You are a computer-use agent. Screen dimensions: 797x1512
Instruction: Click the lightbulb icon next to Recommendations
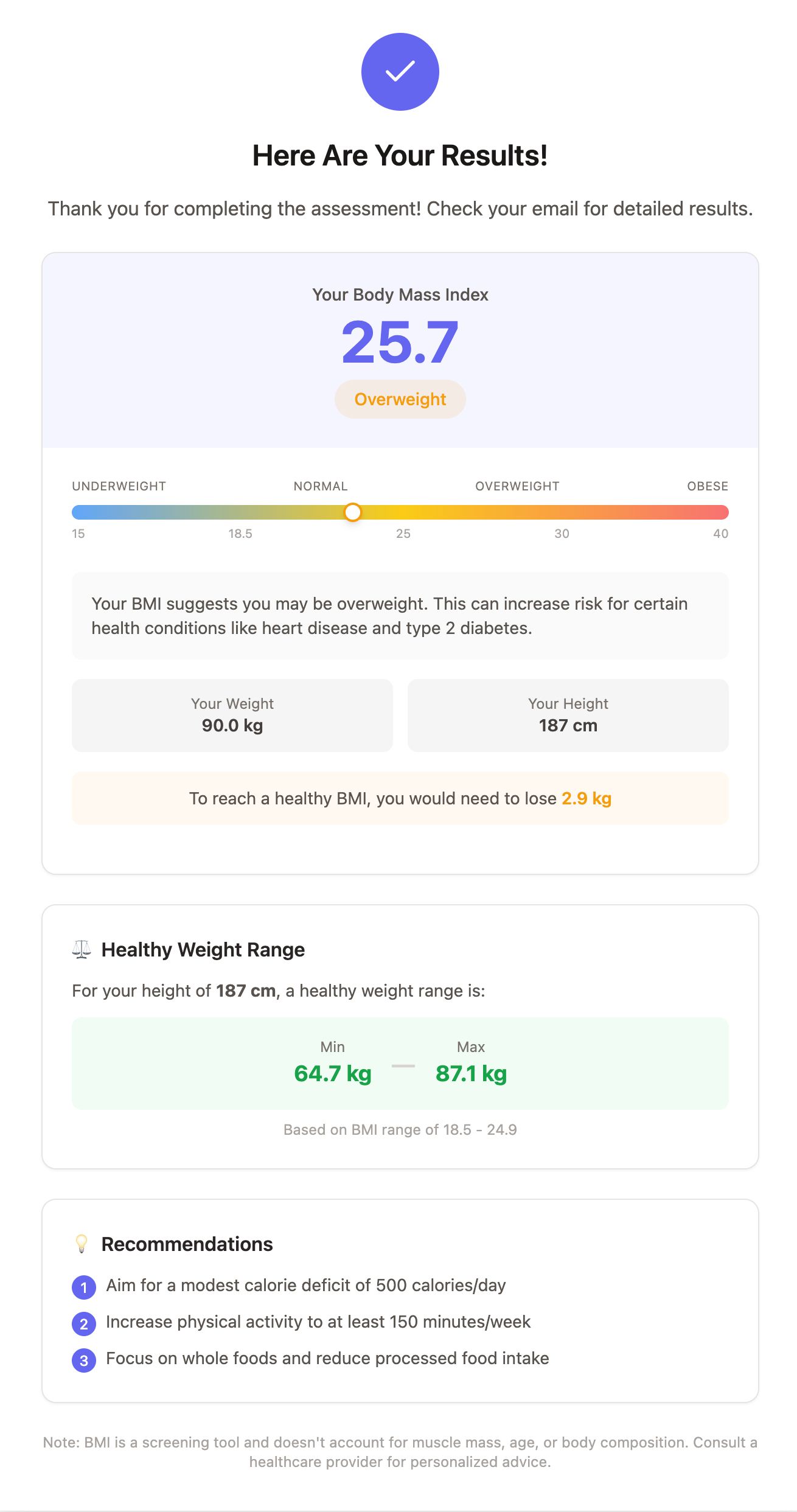(x=82, y=1244)
